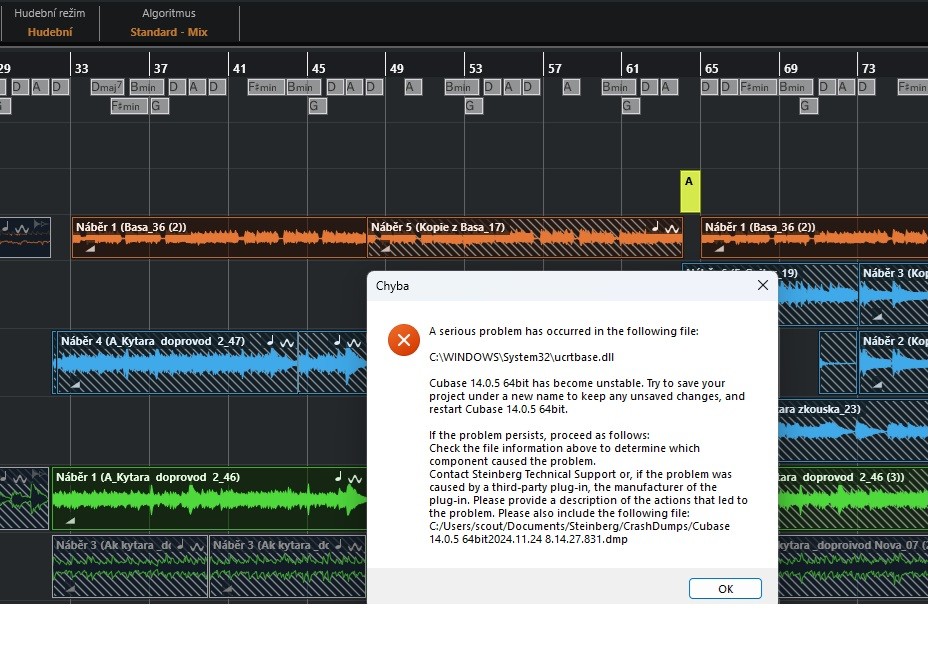Click bar 65 on the ruler
The width and height of the screenshot is (928, 648).
click(711, 69)
